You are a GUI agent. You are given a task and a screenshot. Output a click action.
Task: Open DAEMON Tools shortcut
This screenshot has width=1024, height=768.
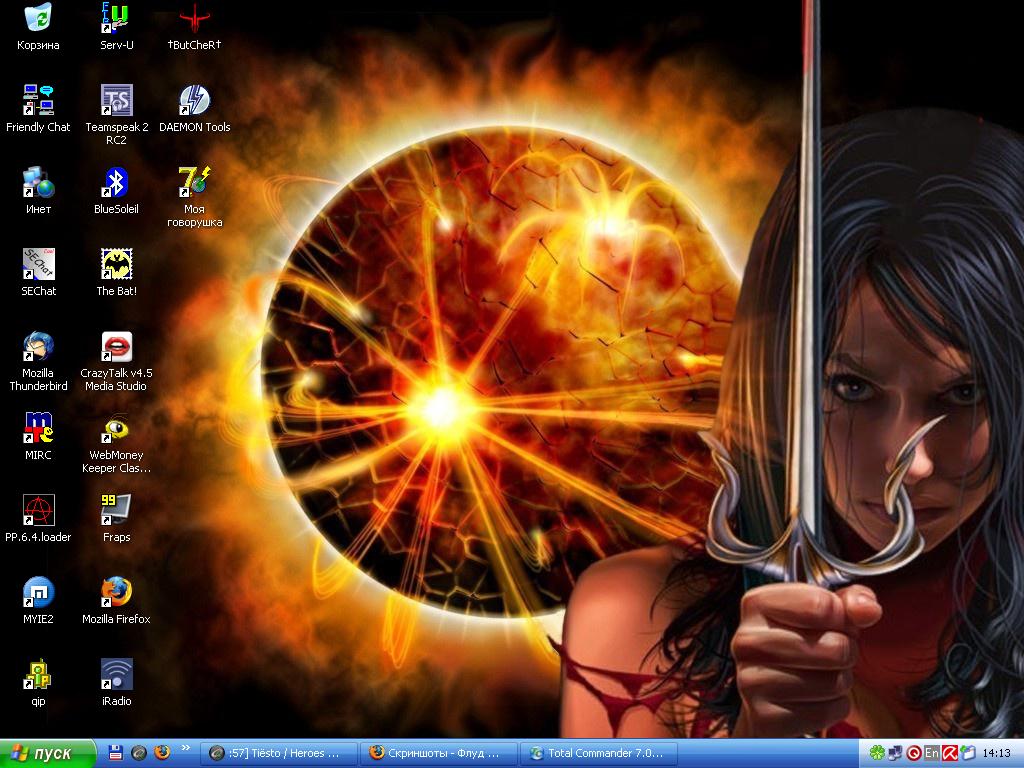(x=194, y=109)
